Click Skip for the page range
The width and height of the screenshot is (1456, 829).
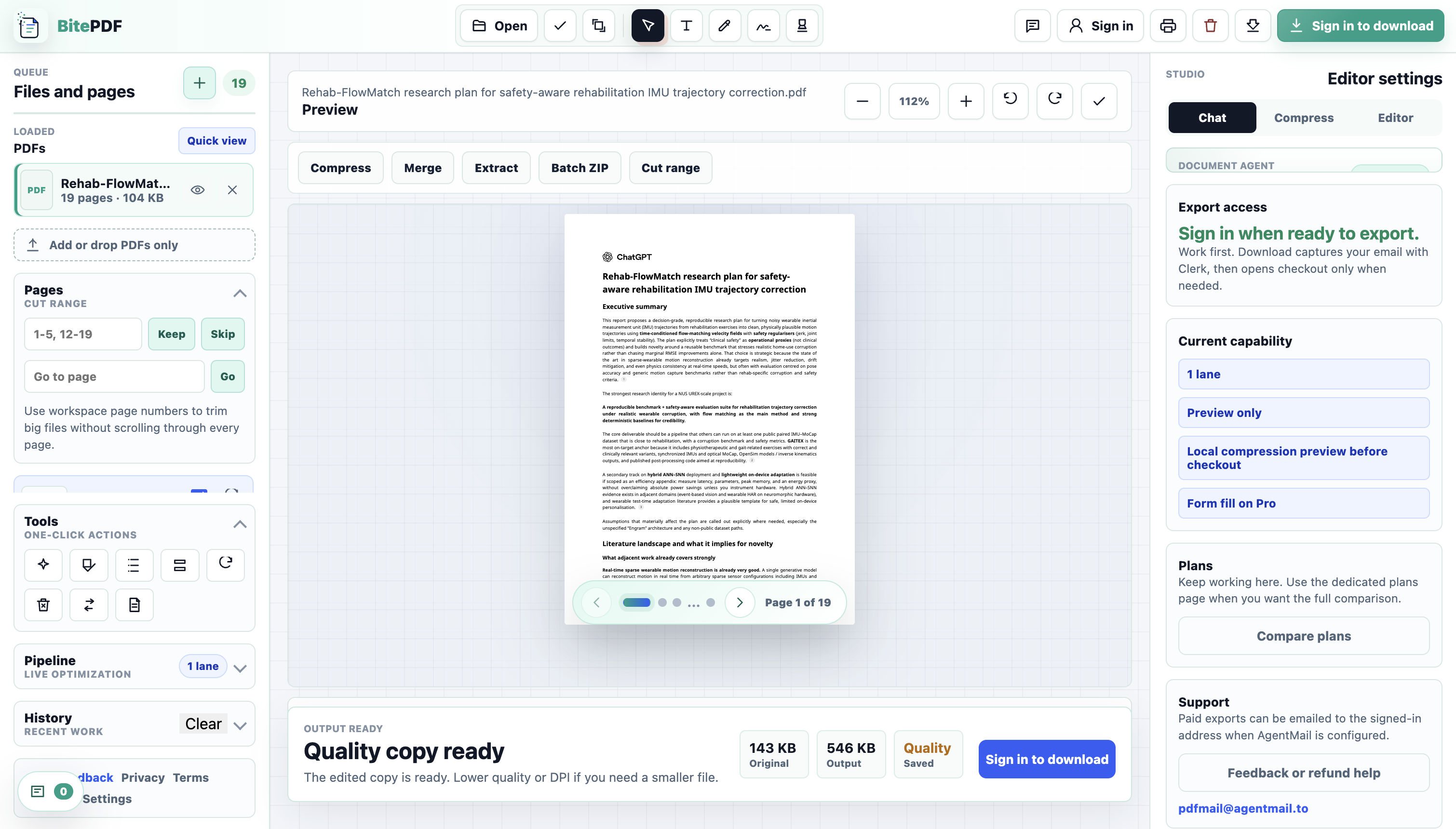point(223,334)
